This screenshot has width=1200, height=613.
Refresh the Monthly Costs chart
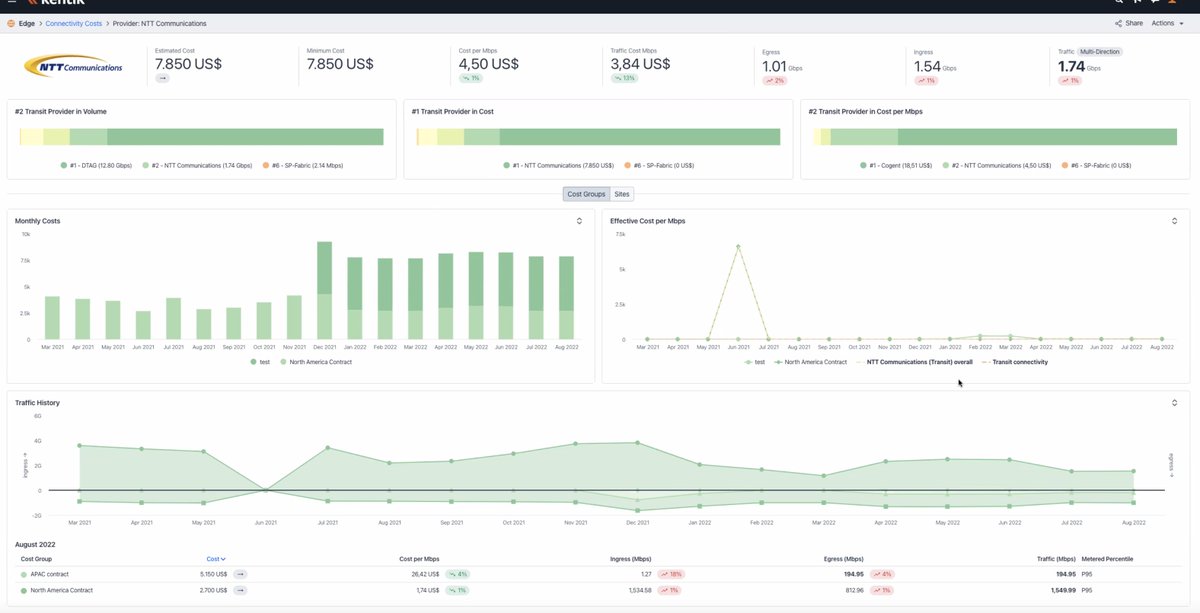tap(579, 220)
